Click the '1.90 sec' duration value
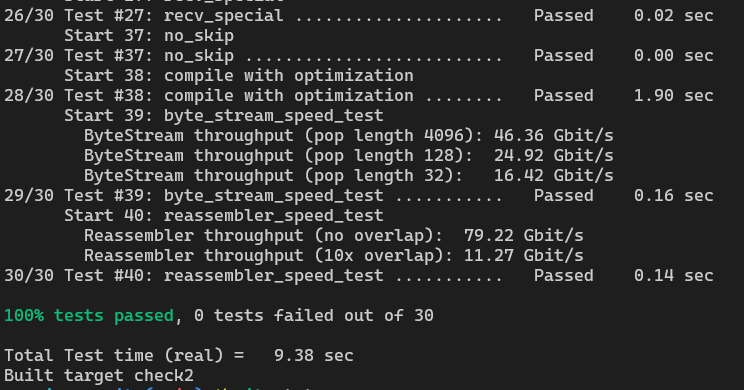 674,96
